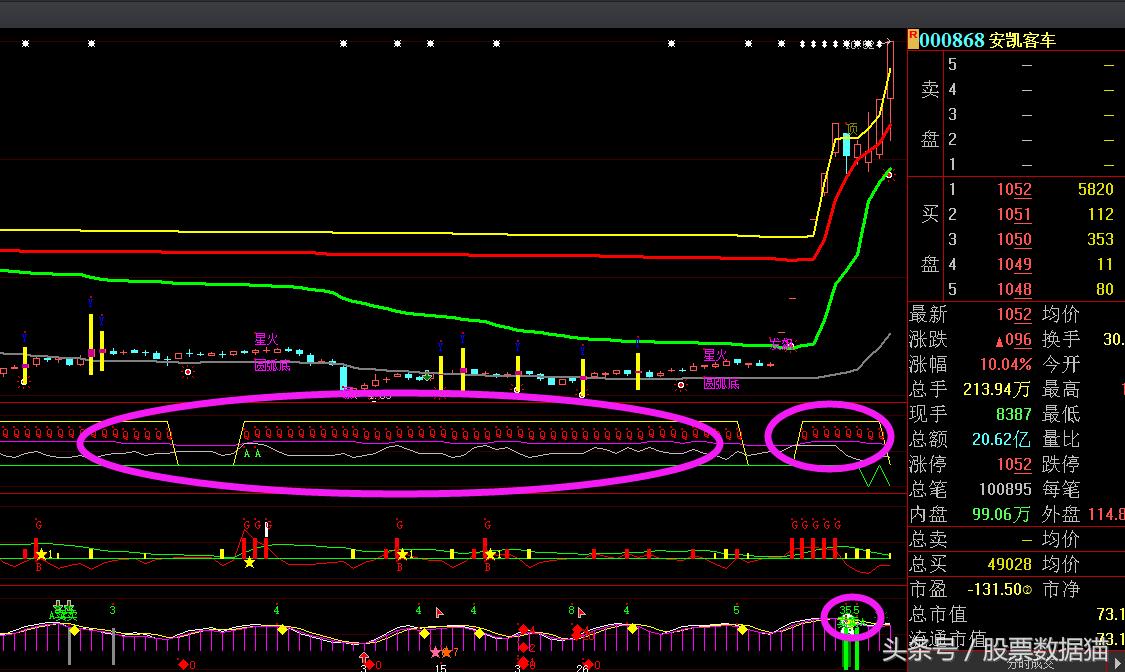Click the 买盘 header of the order book
Viewport: 1125px width, 672px height.
click(x=930, y=239)
